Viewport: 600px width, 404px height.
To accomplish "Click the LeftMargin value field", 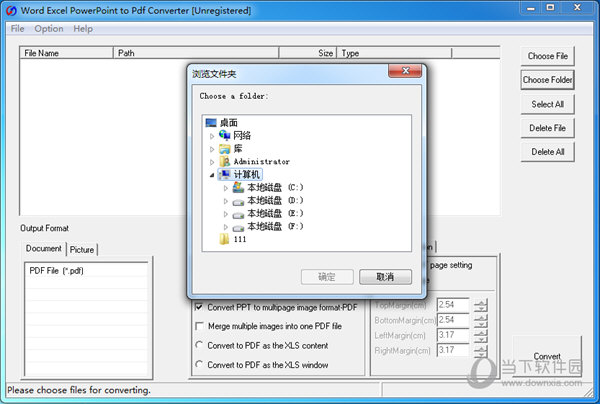I will tap(453, 335).
